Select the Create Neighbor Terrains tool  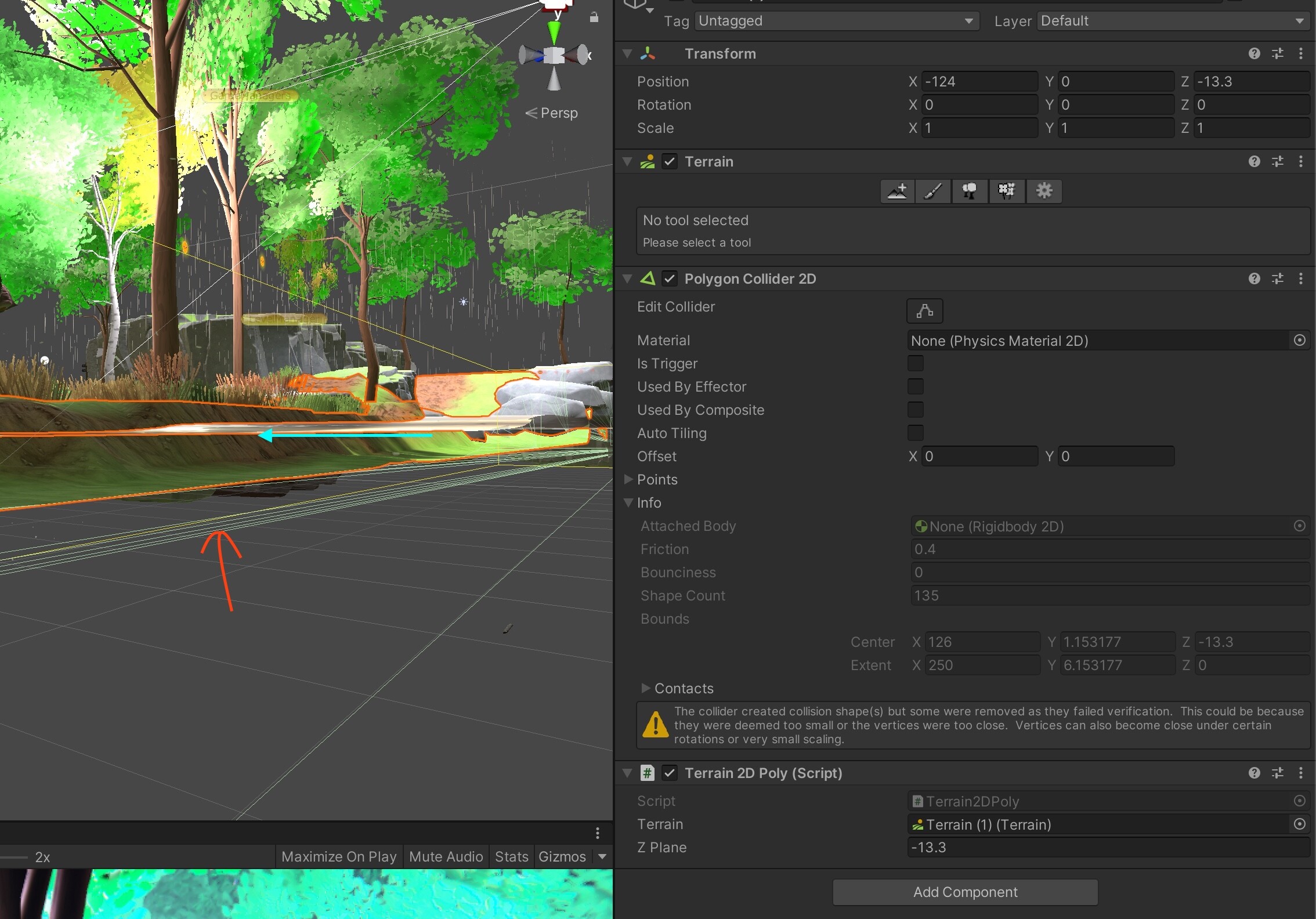pos(897,191)
